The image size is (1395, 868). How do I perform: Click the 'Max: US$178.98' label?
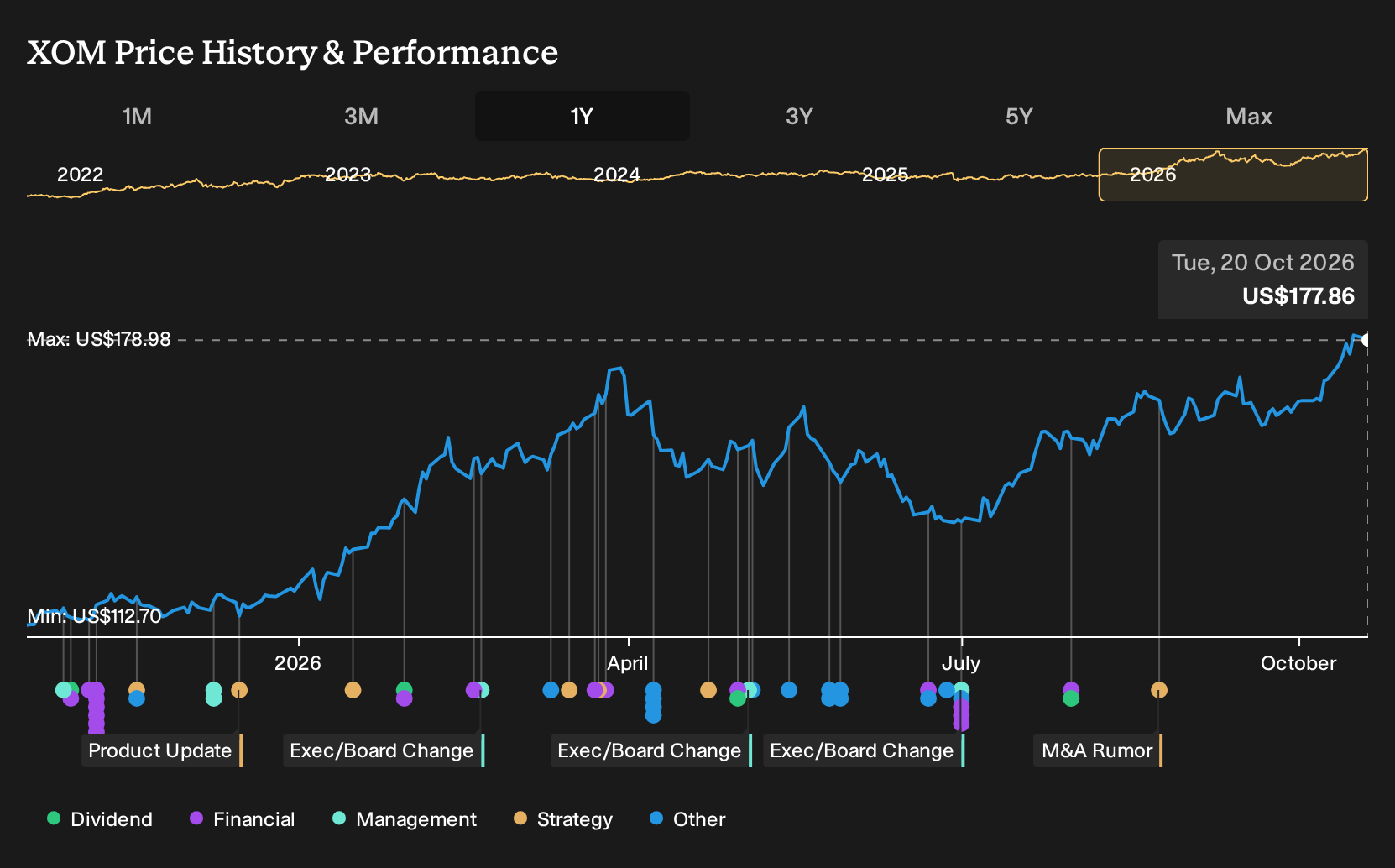[x=99, y=339]
